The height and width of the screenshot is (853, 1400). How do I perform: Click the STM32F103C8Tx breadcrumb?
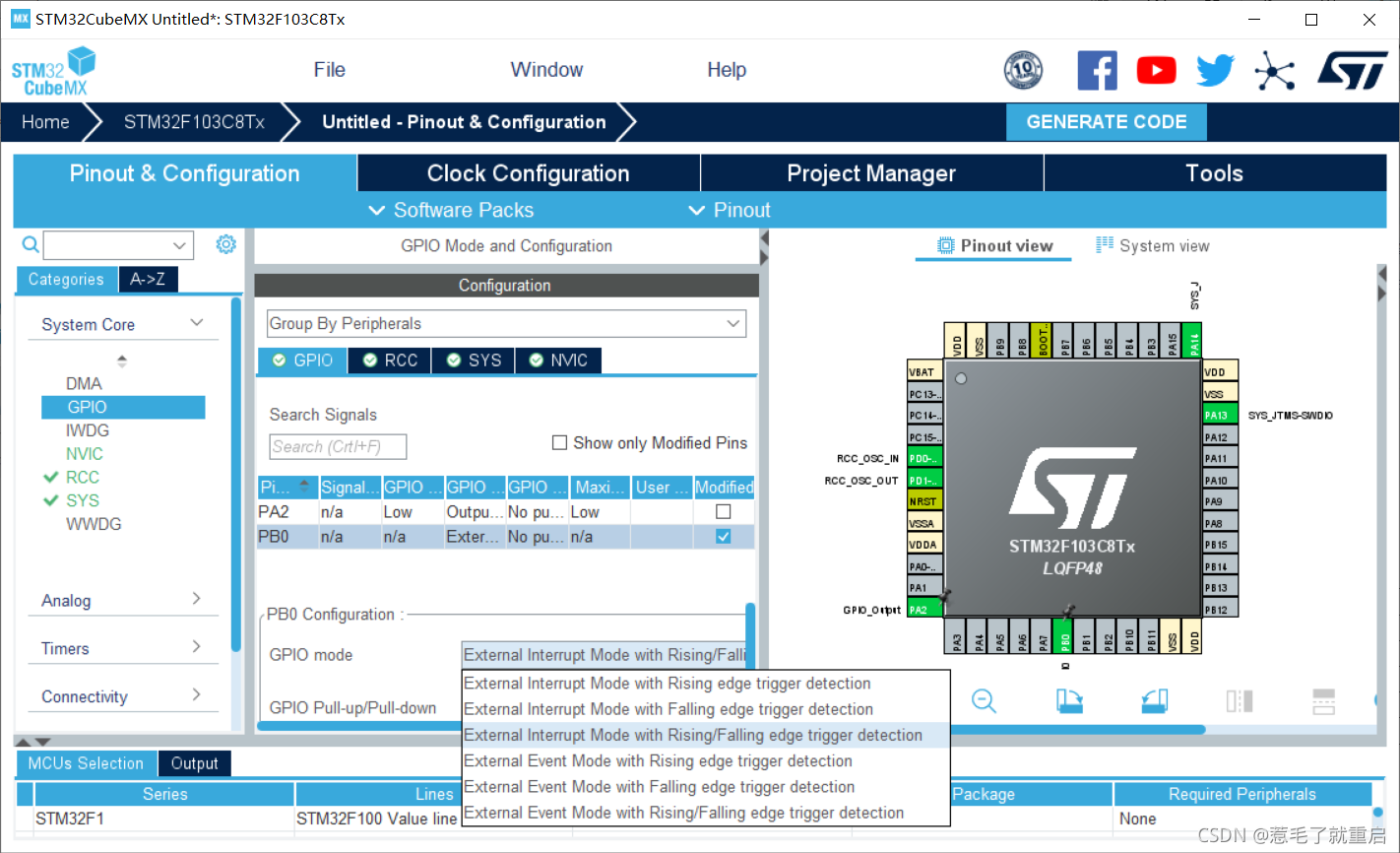click(x=194, y=122)
